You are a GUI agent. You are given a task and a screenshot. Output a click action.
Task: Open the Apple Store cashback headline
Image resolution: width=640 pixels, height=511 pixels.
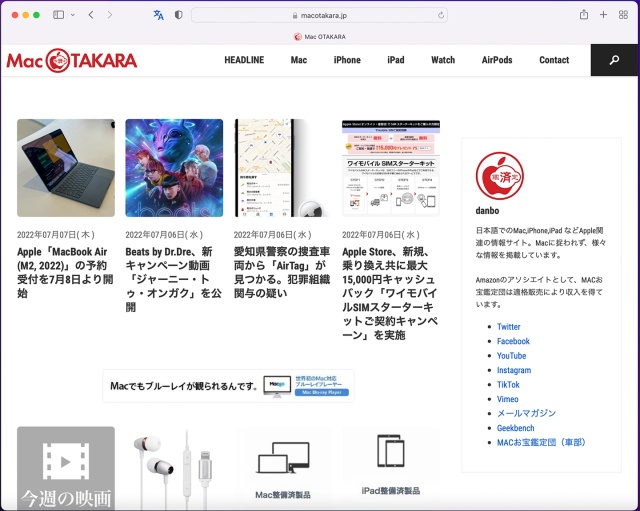tap(390, 293)
